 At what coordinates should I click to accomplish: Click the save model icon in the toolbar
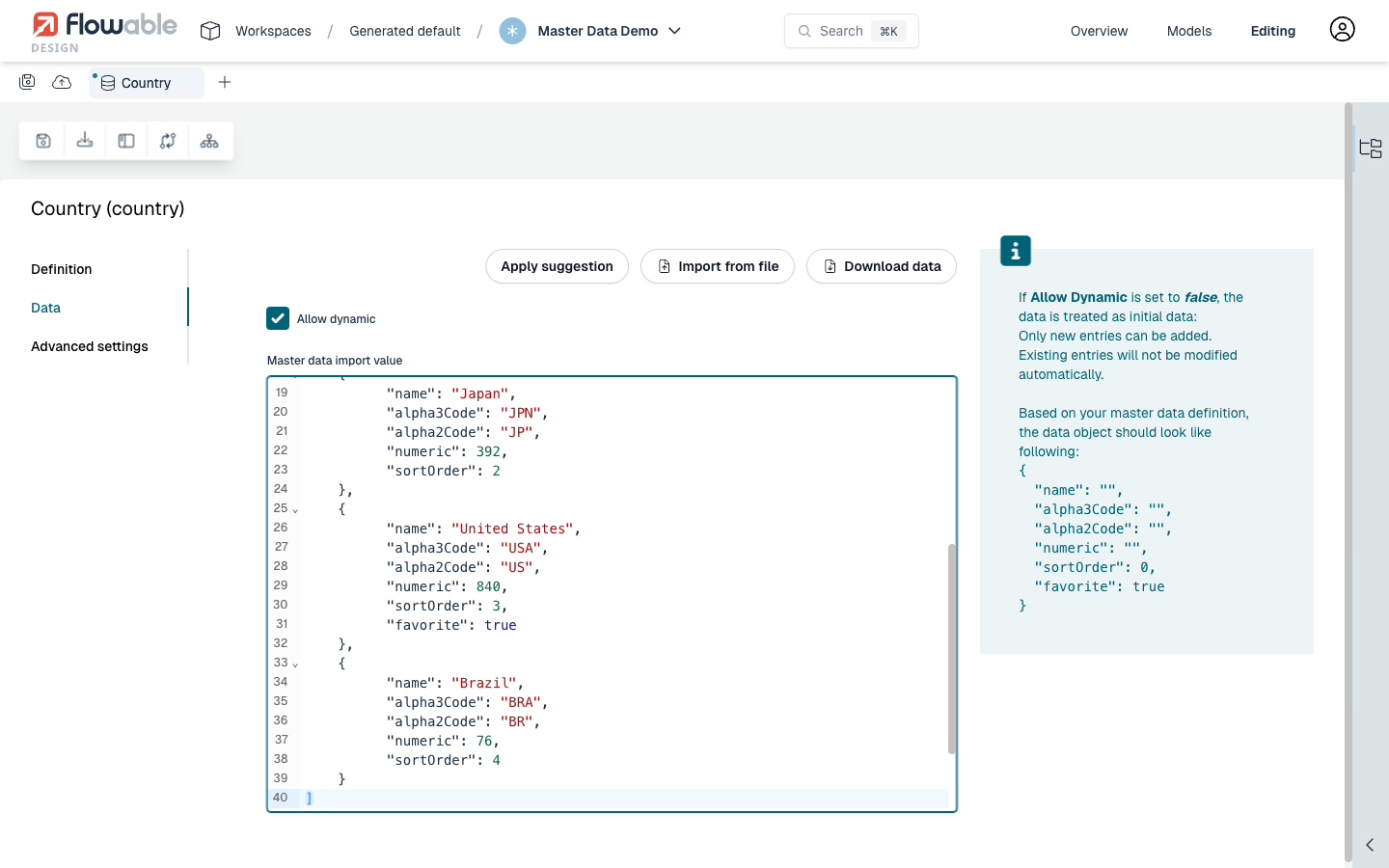click(43, 141)
